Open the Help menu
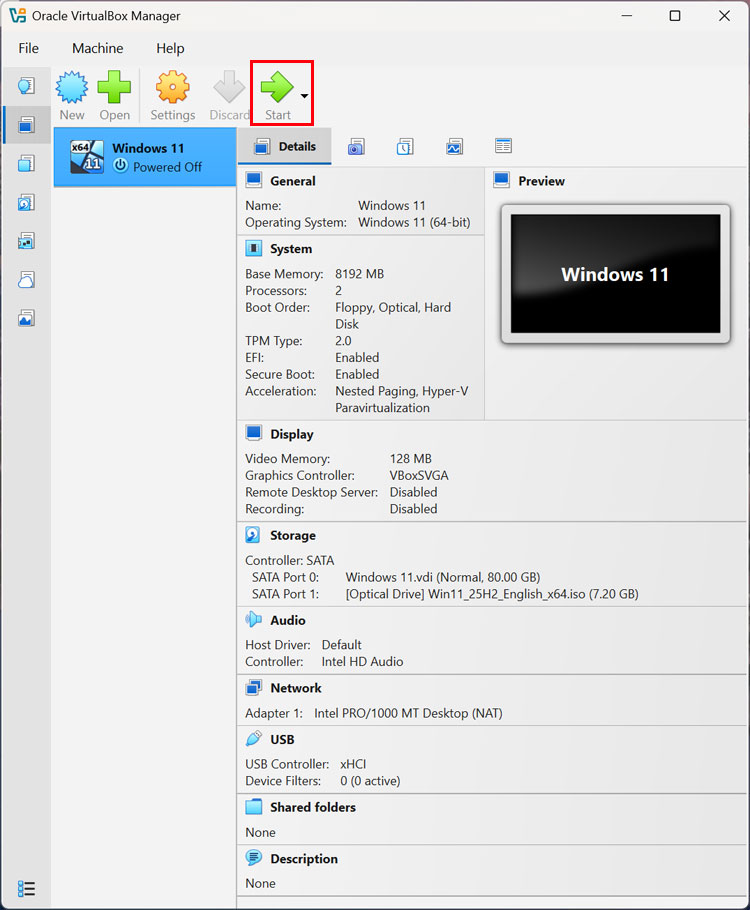750x910 pixels. 170,48
